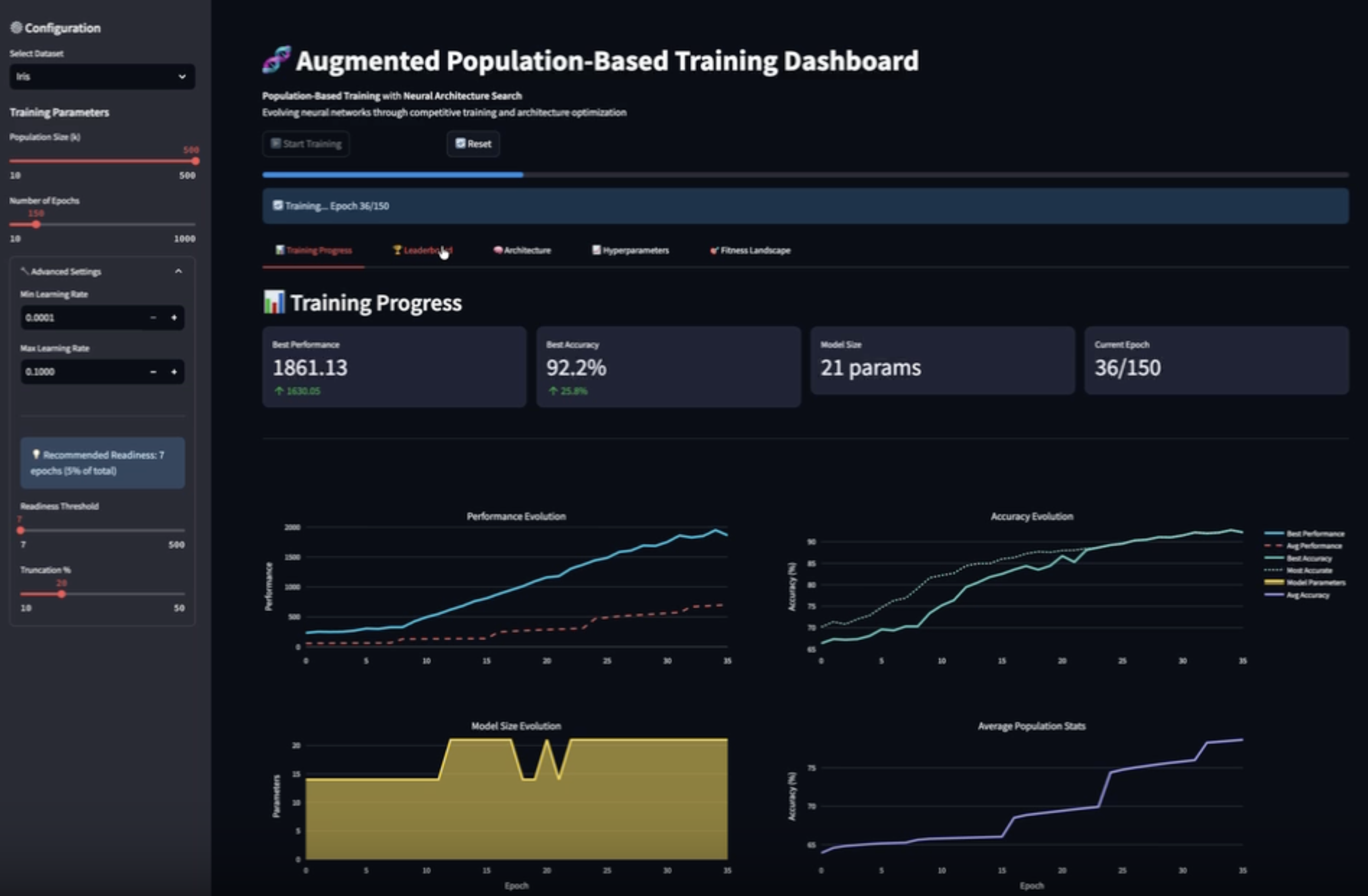This screenshot has height=896, width=1368.
Task: Click the Recommended Readiness info banner
Action: (x=102, y=463)
